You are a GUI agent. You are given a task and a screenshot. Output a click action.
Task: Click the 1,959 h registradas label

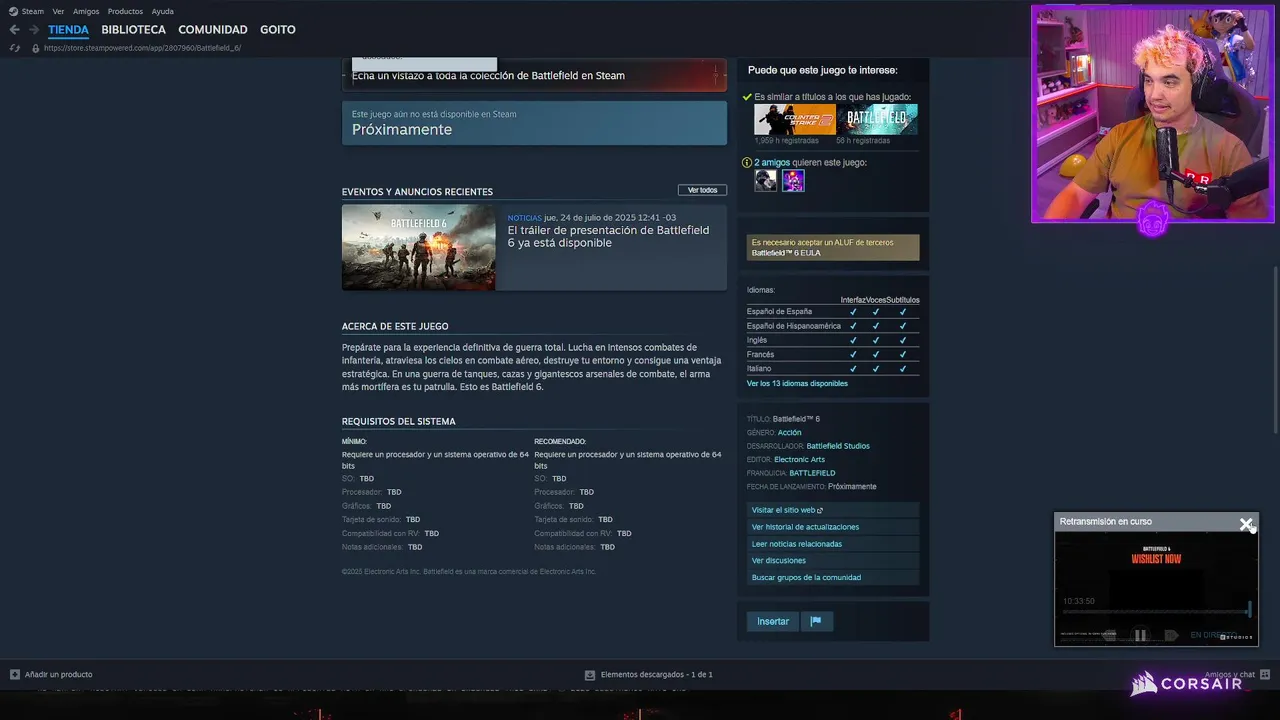point(787,140)
